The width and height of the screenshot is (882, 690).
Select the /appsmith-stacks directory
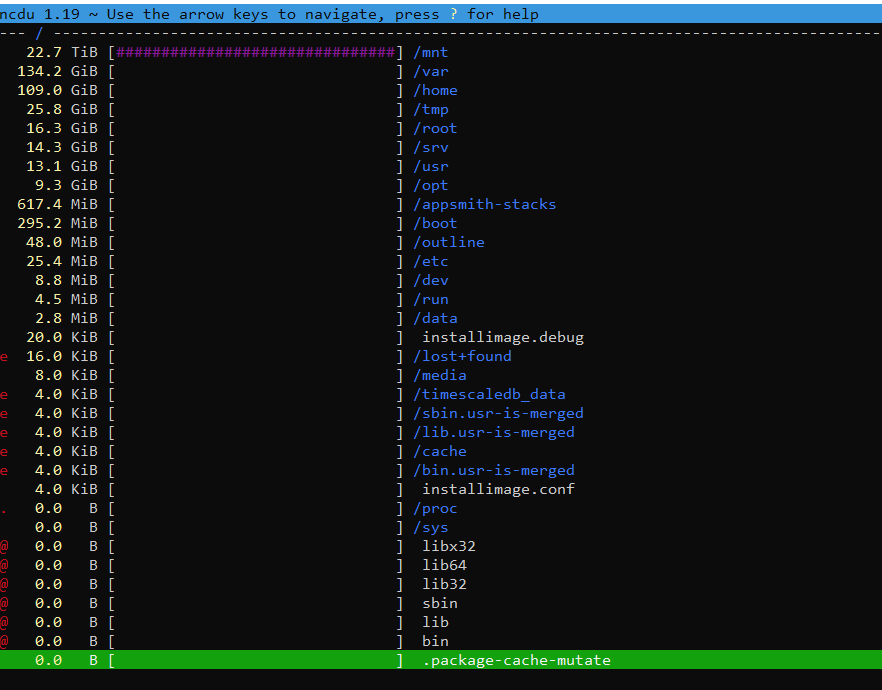(x=441, y=204)
